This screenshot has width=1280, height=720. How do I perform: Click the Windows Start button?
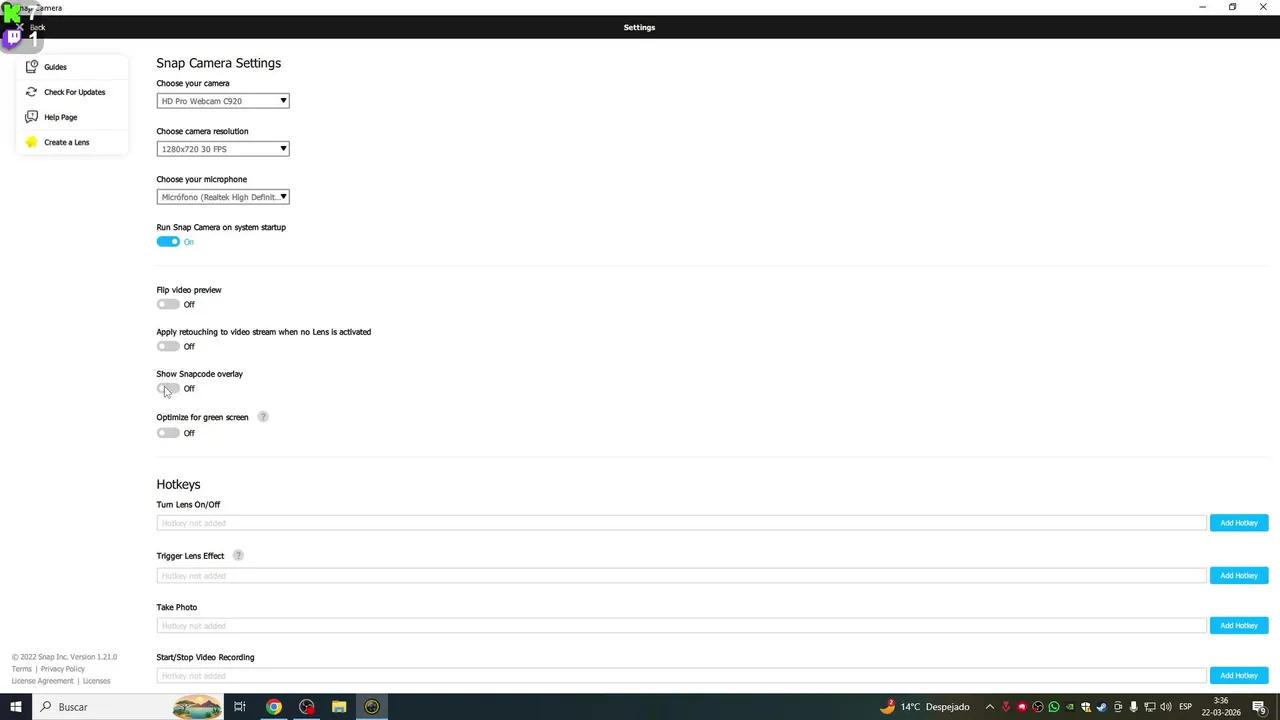coord(16,707)
